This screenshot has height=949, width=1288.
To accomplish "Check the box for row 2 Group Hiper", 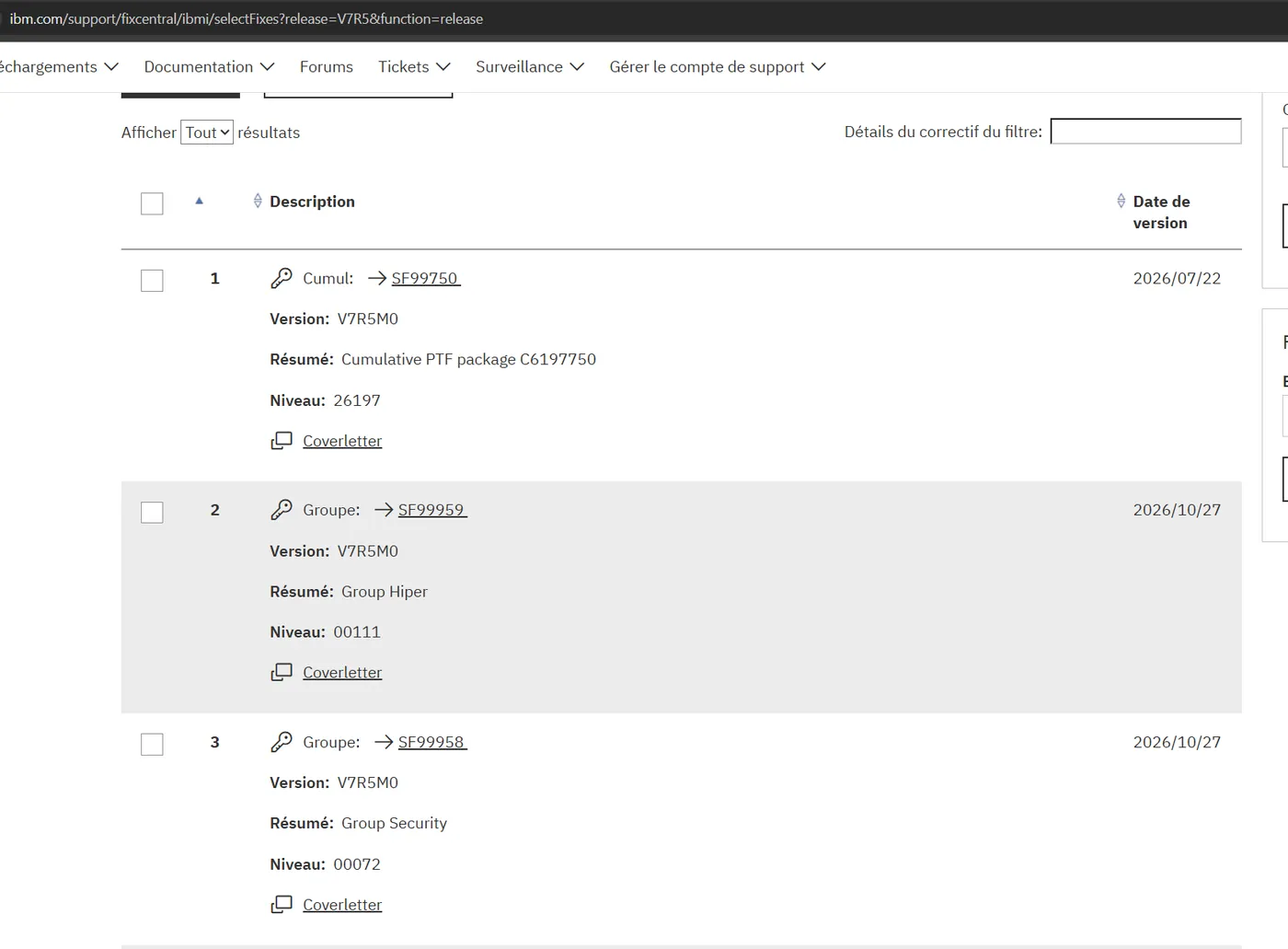I will [152, 512].
